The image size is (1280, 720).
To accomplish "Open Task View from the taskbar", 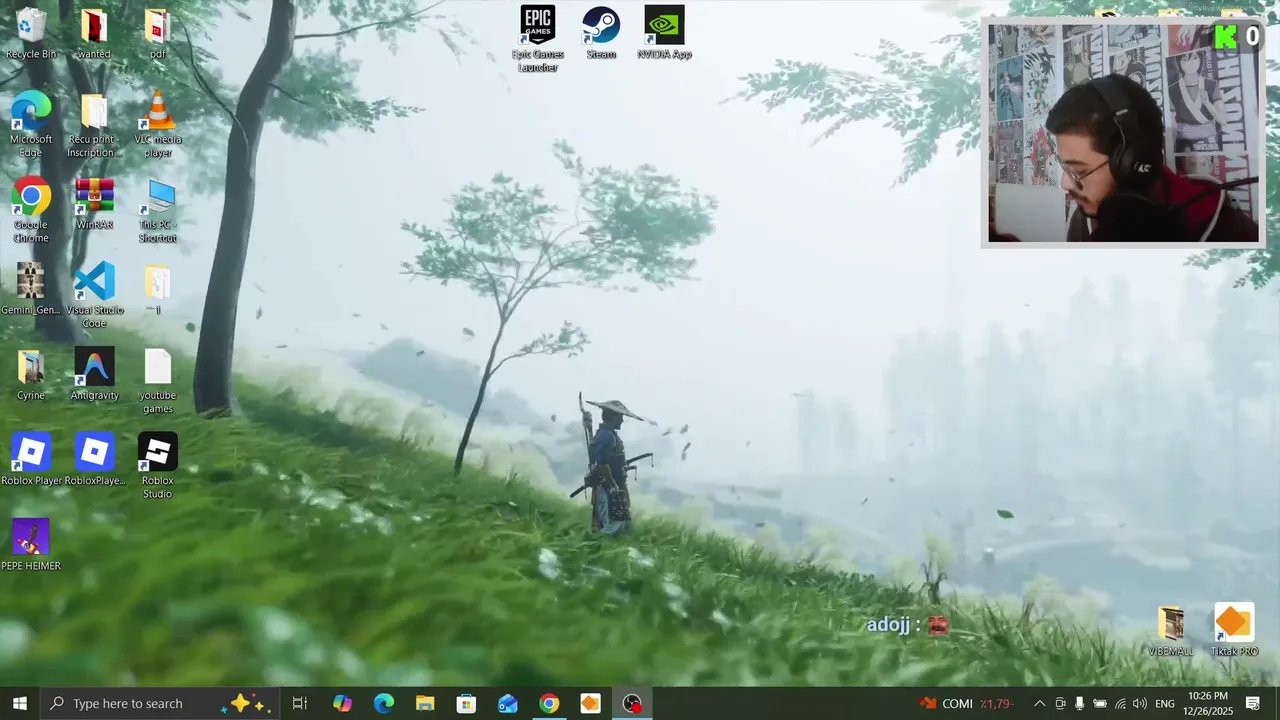I will (x=300, y=703).
